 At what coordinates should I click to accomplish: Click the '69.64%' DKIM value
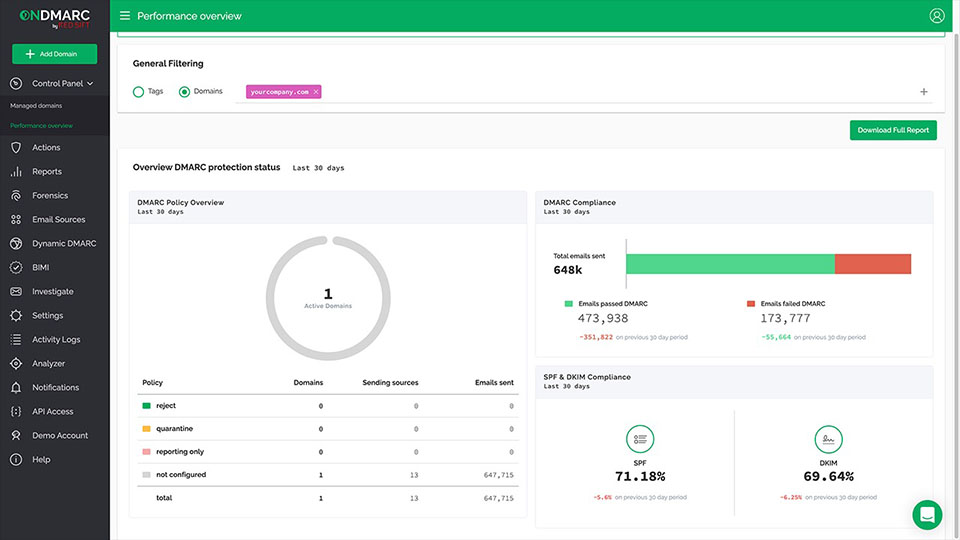point(828,476)
